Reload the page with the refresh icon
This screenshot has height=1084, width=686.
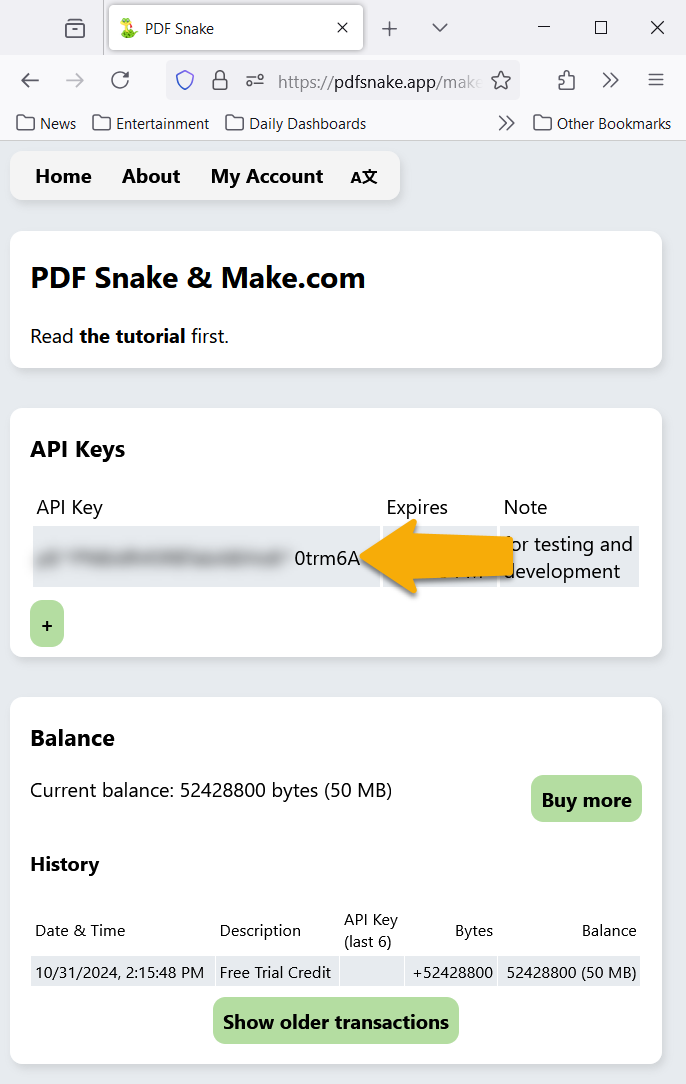(120, 80)
